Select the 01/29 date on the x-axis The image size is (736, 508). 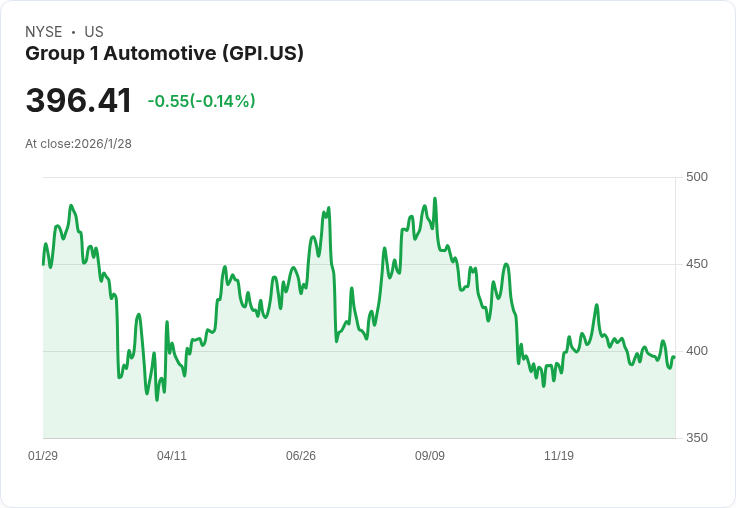(x=43, y=456)
